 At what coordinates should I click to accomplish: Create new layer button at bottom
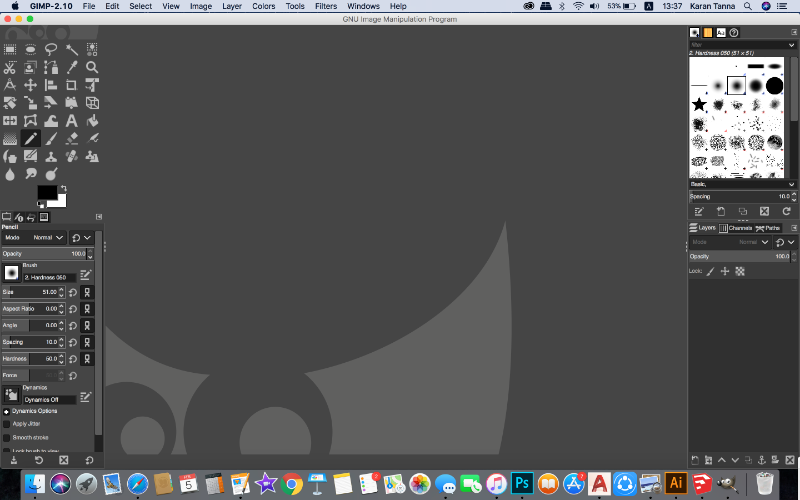coord(695,460)
